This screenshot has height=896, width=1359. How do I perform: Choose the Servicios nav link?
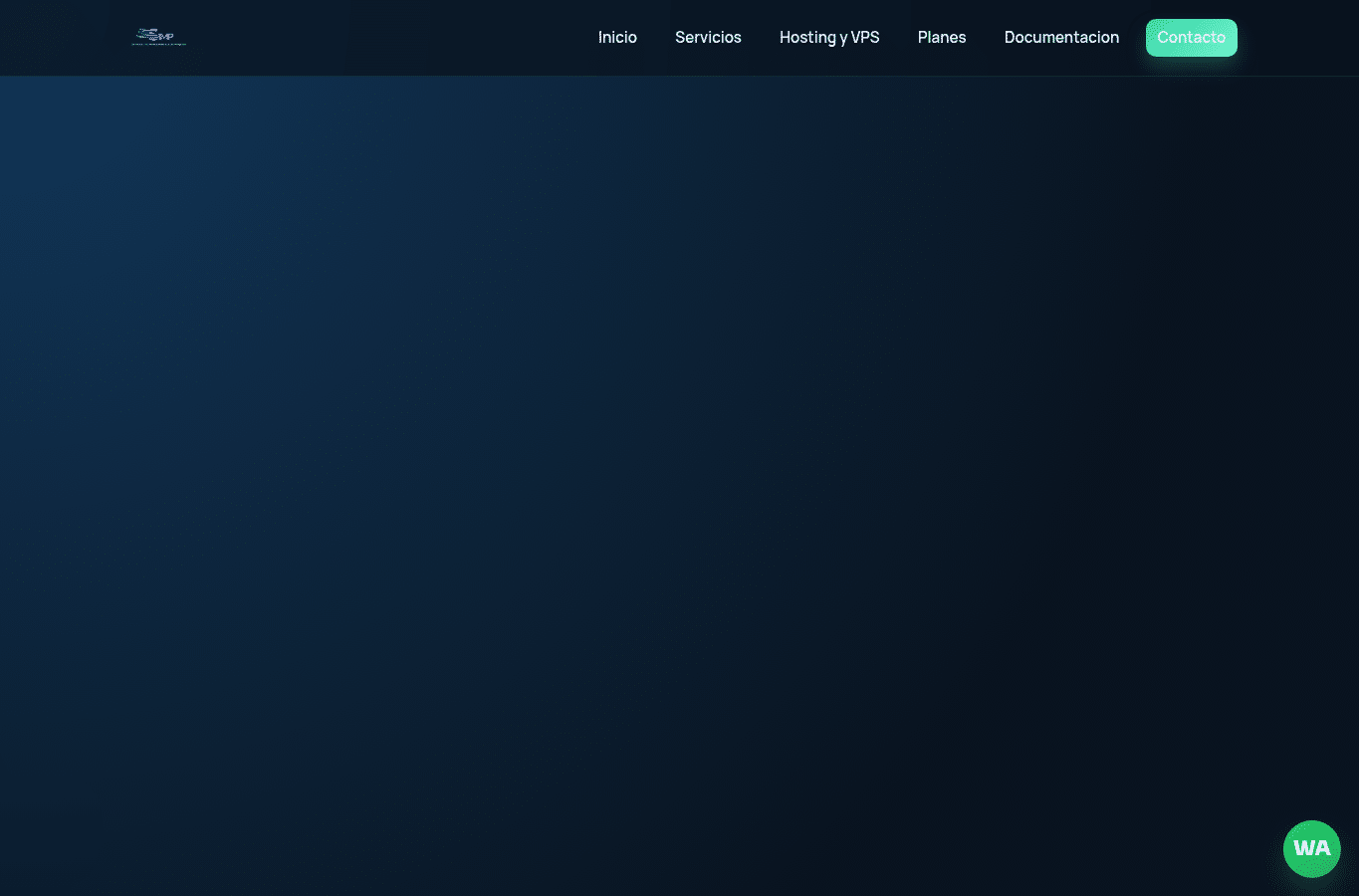pos(708,38)
